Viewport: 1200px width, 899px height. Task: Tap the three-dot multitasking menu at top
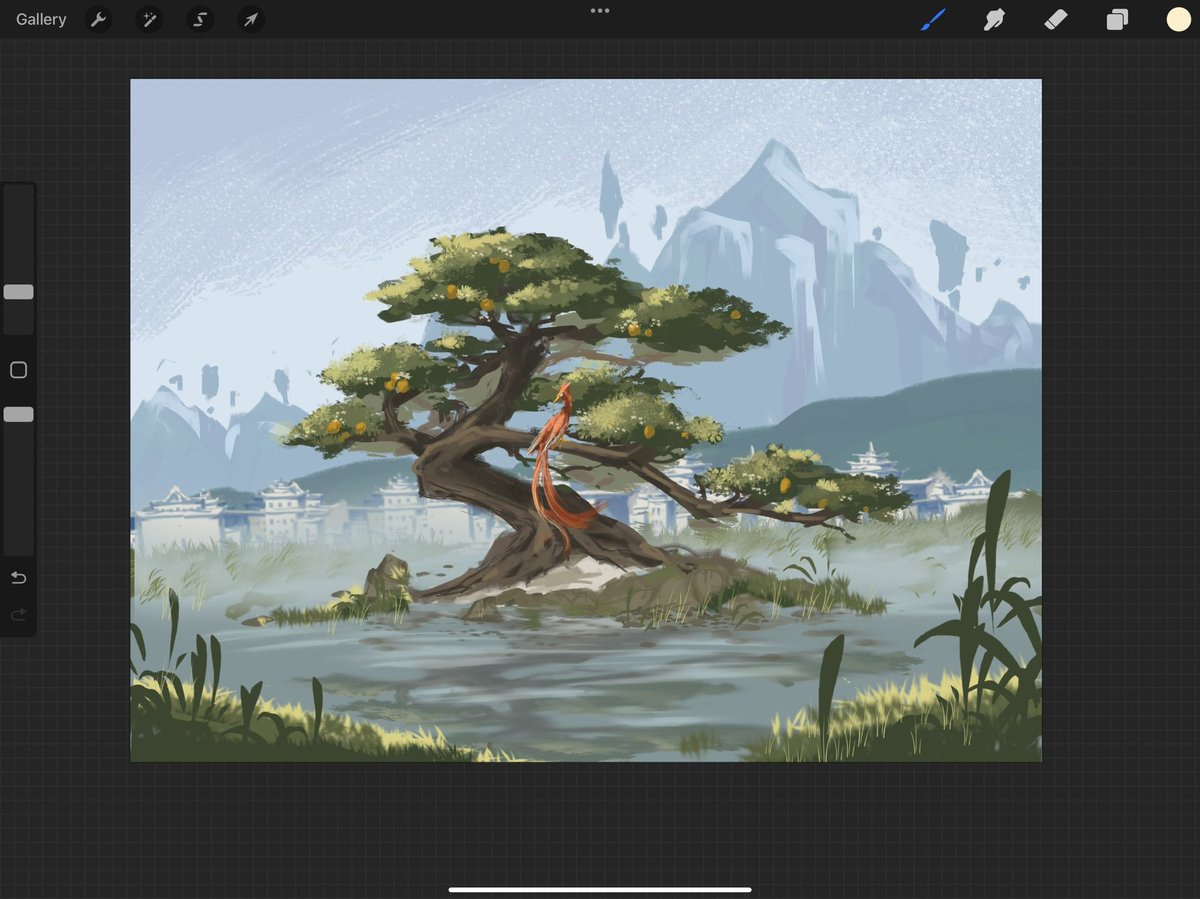600,11
